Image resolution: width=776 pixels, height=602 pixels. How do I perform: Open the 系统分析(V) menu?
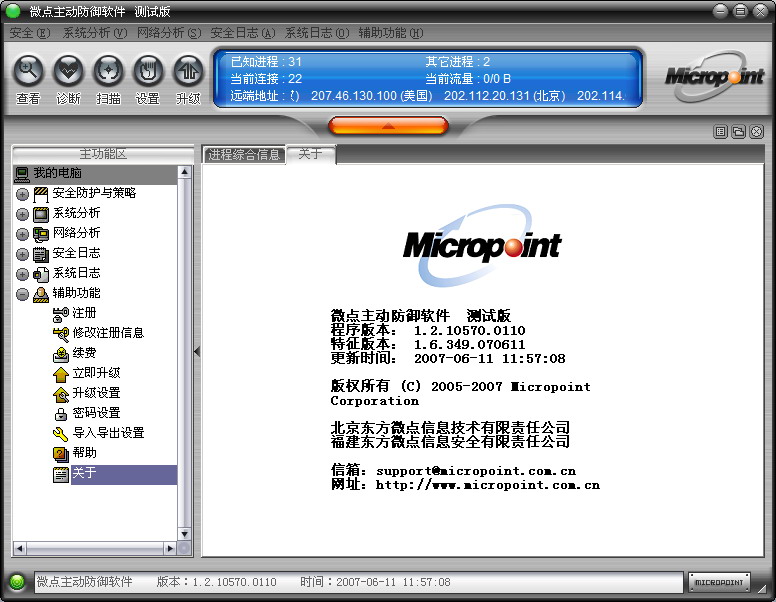click(x=95, y=33)
